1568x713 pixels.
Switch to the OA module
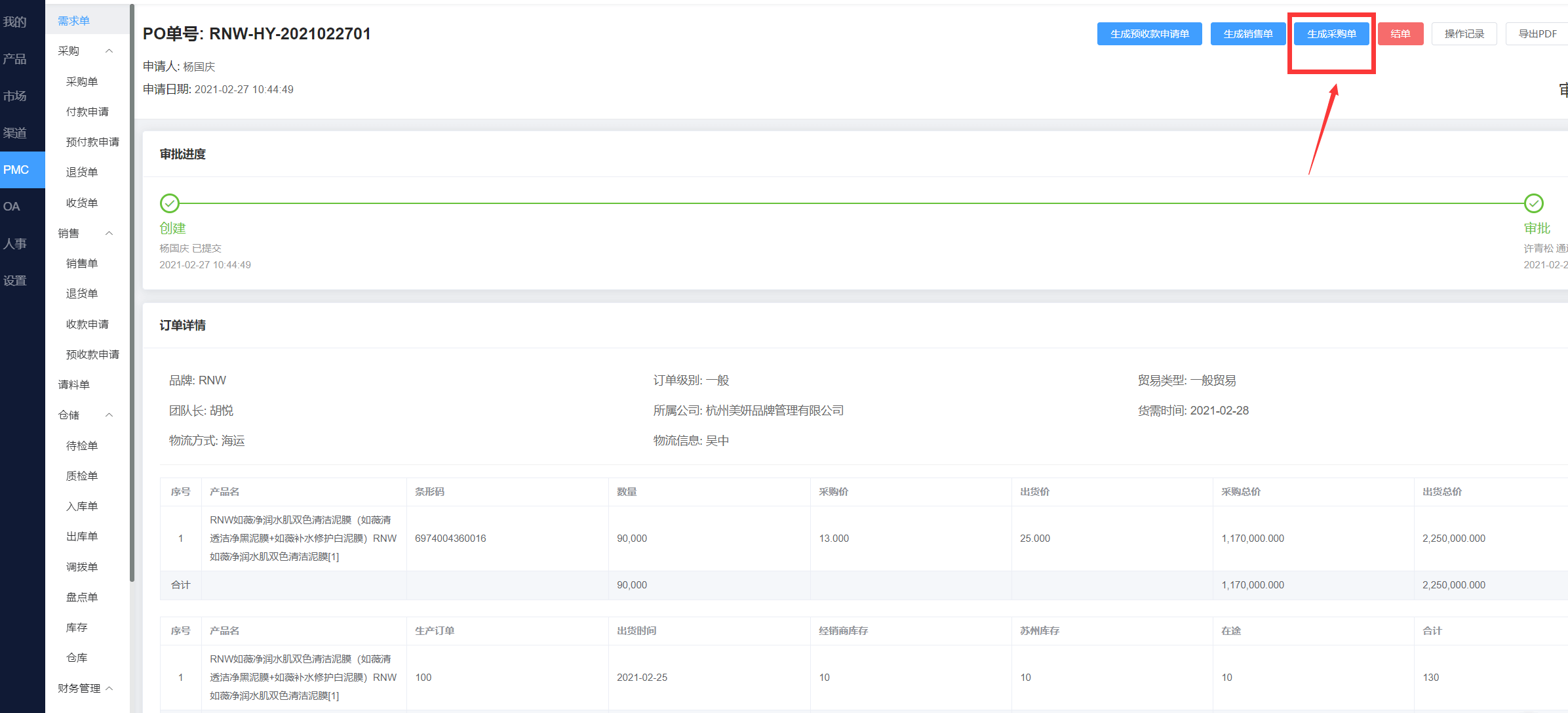pos(22,207)
